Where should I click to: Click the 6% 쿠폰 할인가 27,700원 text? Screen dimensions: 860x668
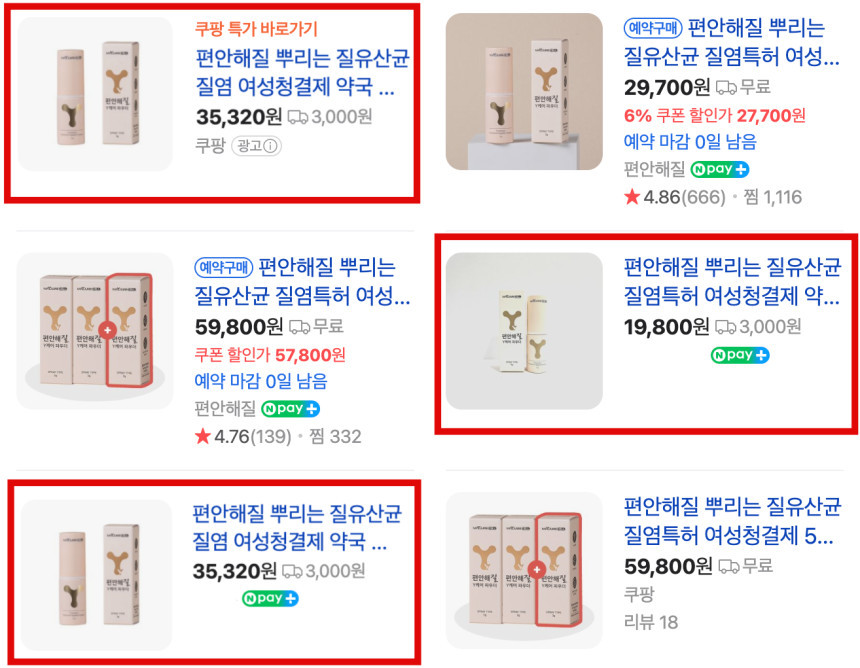[x=714, y=115]
